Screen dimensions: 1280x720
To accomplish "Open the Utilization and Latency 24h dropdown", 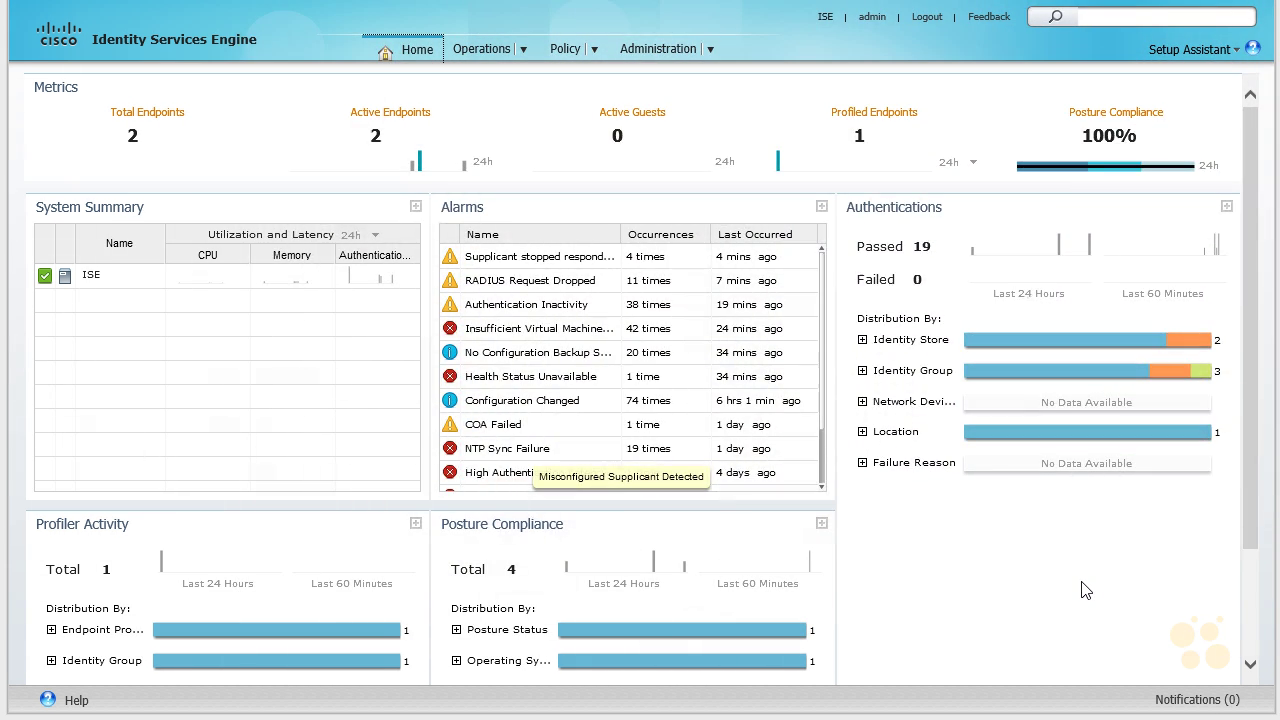I will (x=375, y=235).
